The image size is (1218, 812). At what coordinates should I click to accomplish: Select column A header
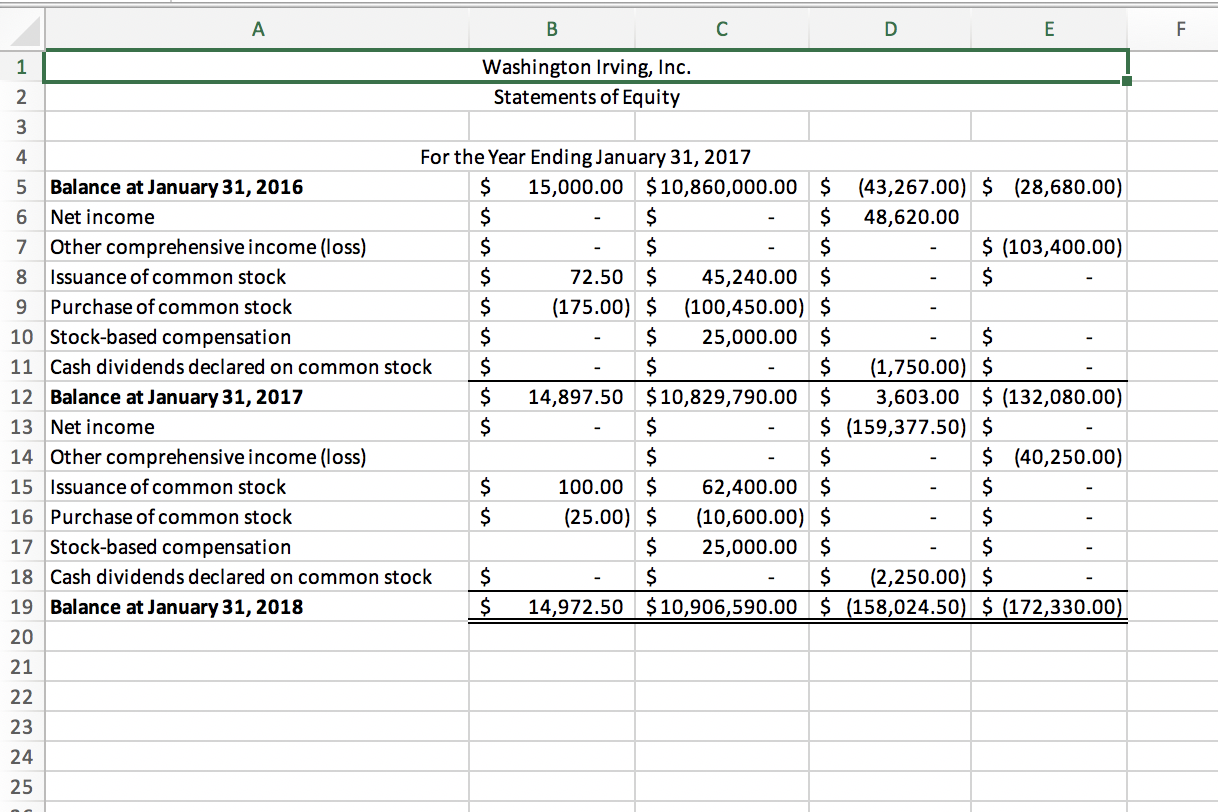coord(258,29)
